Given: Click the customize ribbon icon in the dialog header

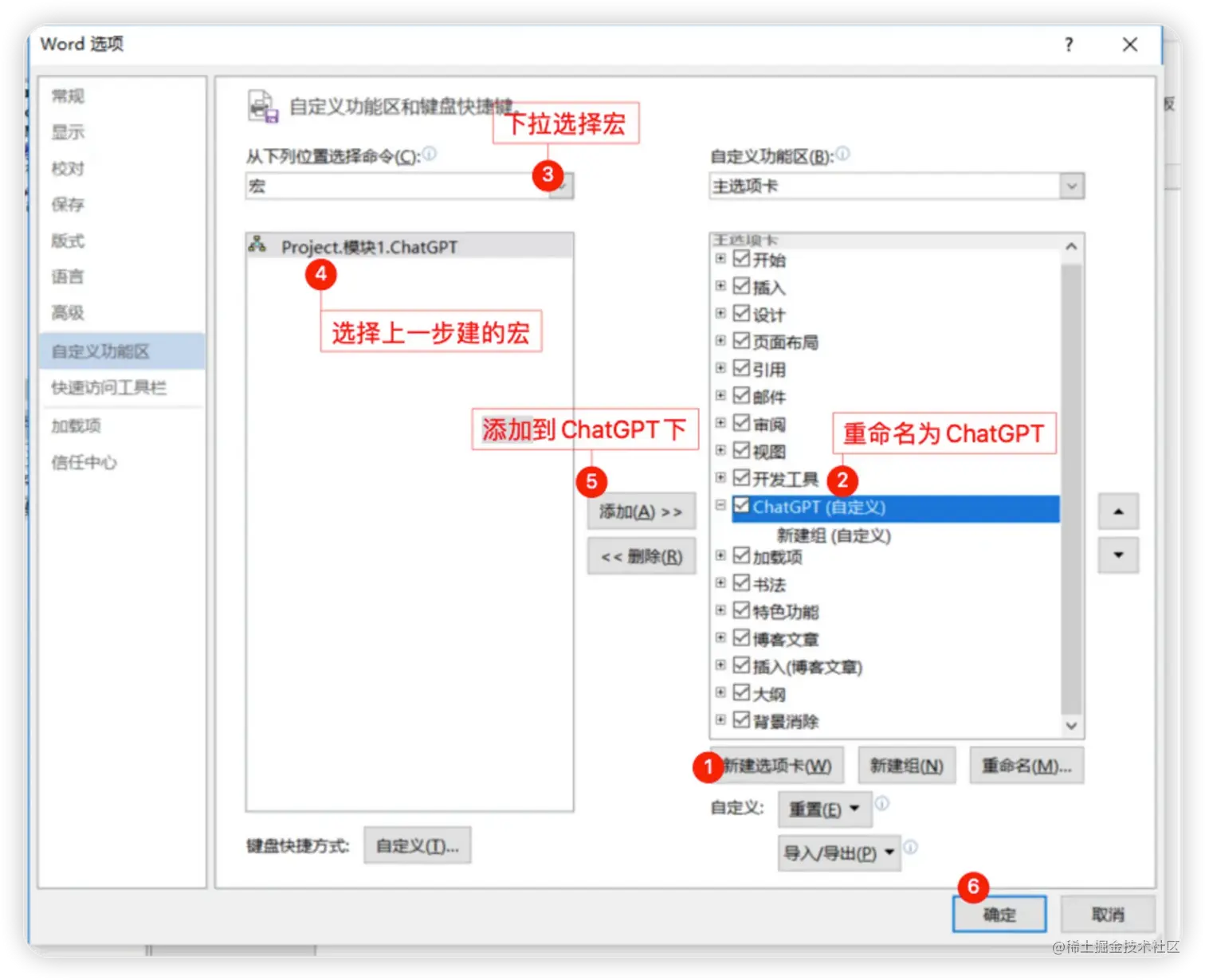Looking at the screenshot, I should [261, 106].
